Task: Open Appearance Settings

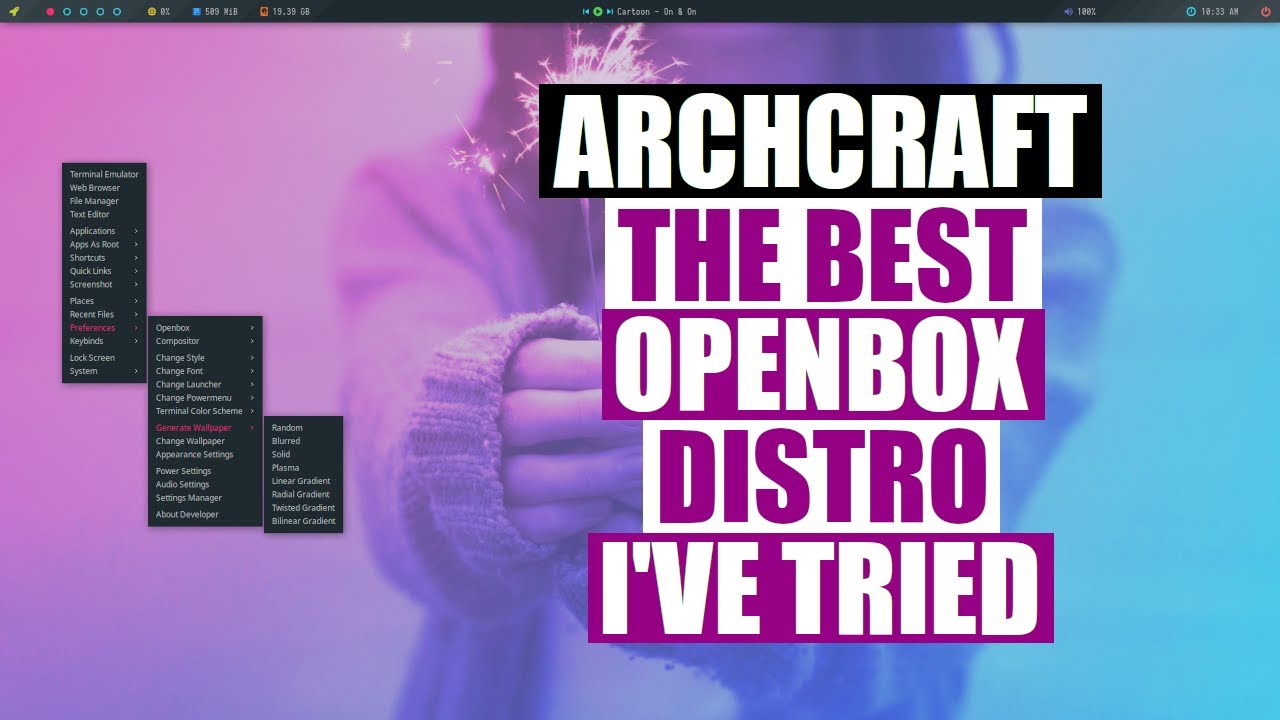Action: [x=205, y=454]
